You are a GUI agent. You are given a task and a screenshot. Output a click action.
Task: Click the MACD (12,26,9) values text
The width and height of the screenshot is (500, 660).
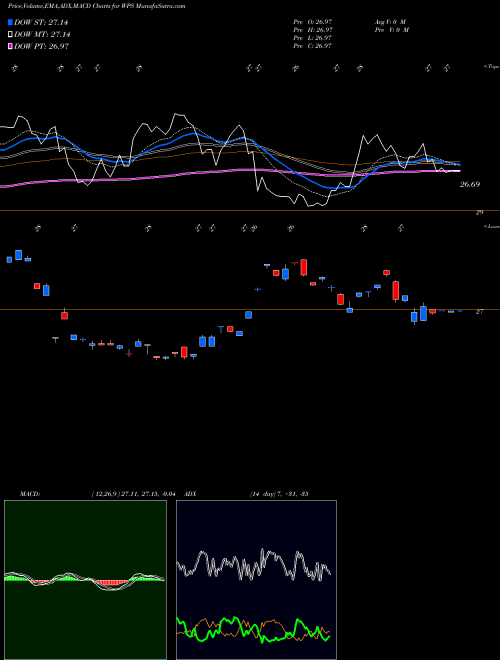pyautogui.click(x=136, y=494)
